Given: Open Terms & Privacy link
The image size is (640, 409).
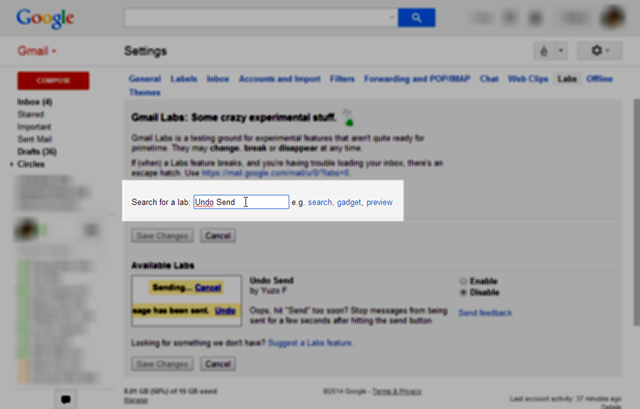Looking at the screenshot, I should [397, 391].
